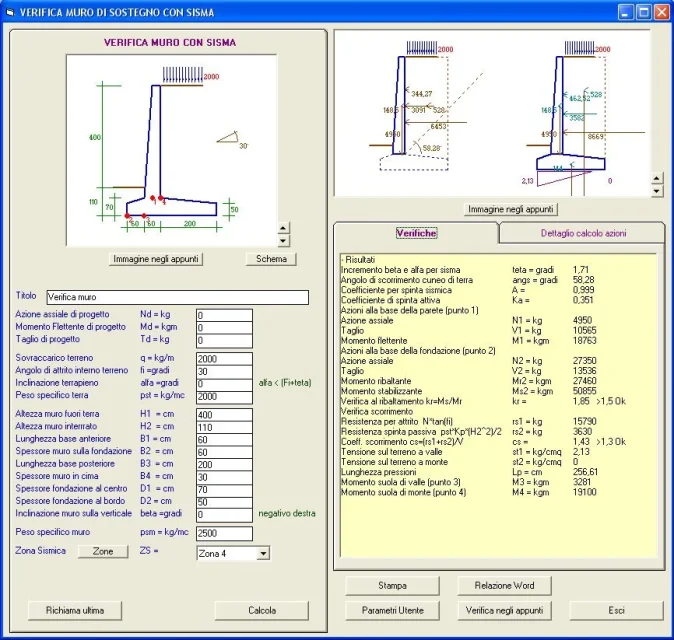Click the app icon in title bar

click(11, 12)
